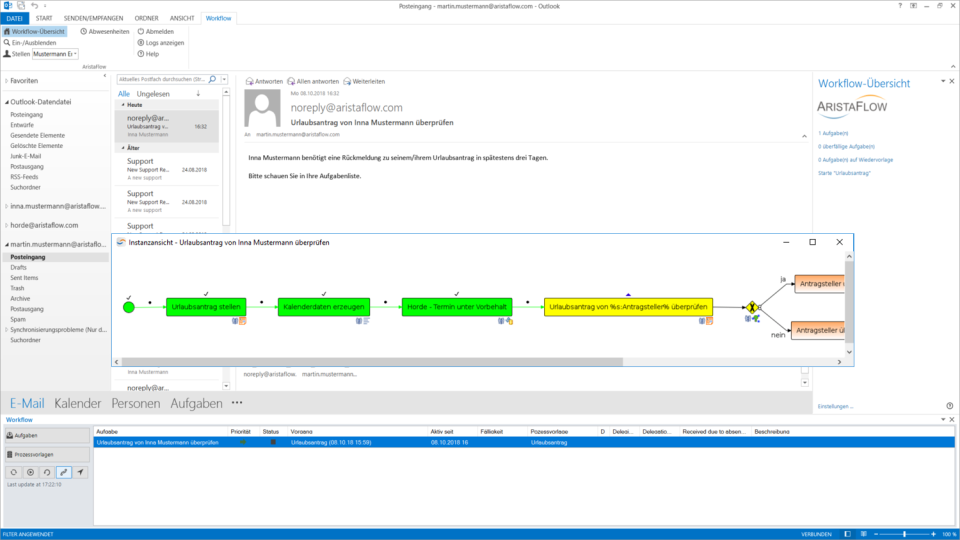Open Logs anzeigen in the ribbon
Screen dimensions: 960x540
click(160, 43)
